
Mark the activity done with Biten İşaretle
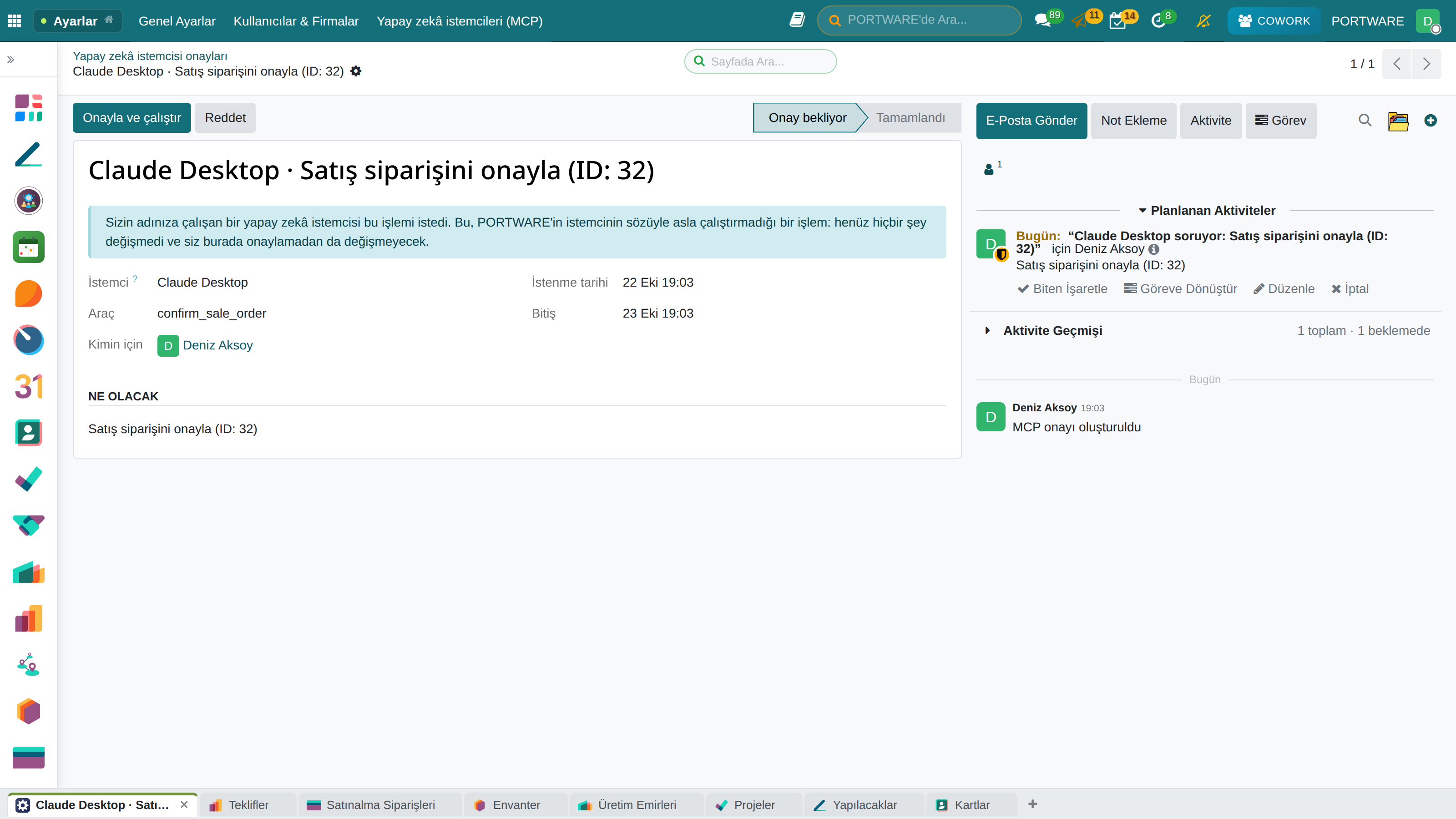[1062, 289]
